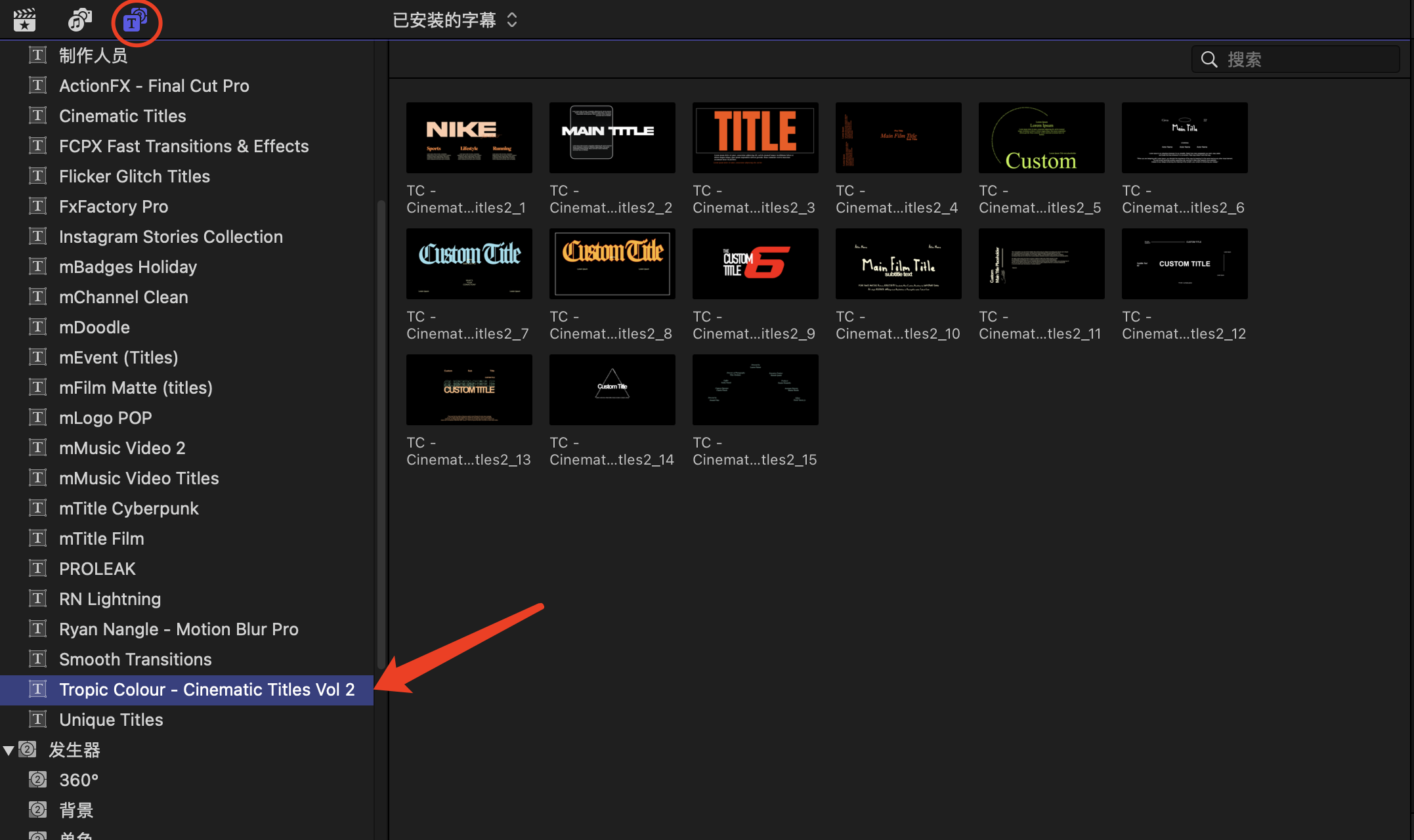The image size is (1414, 840).
Task: Click the generator icon beside 发生器
Action: pos(28,749)
